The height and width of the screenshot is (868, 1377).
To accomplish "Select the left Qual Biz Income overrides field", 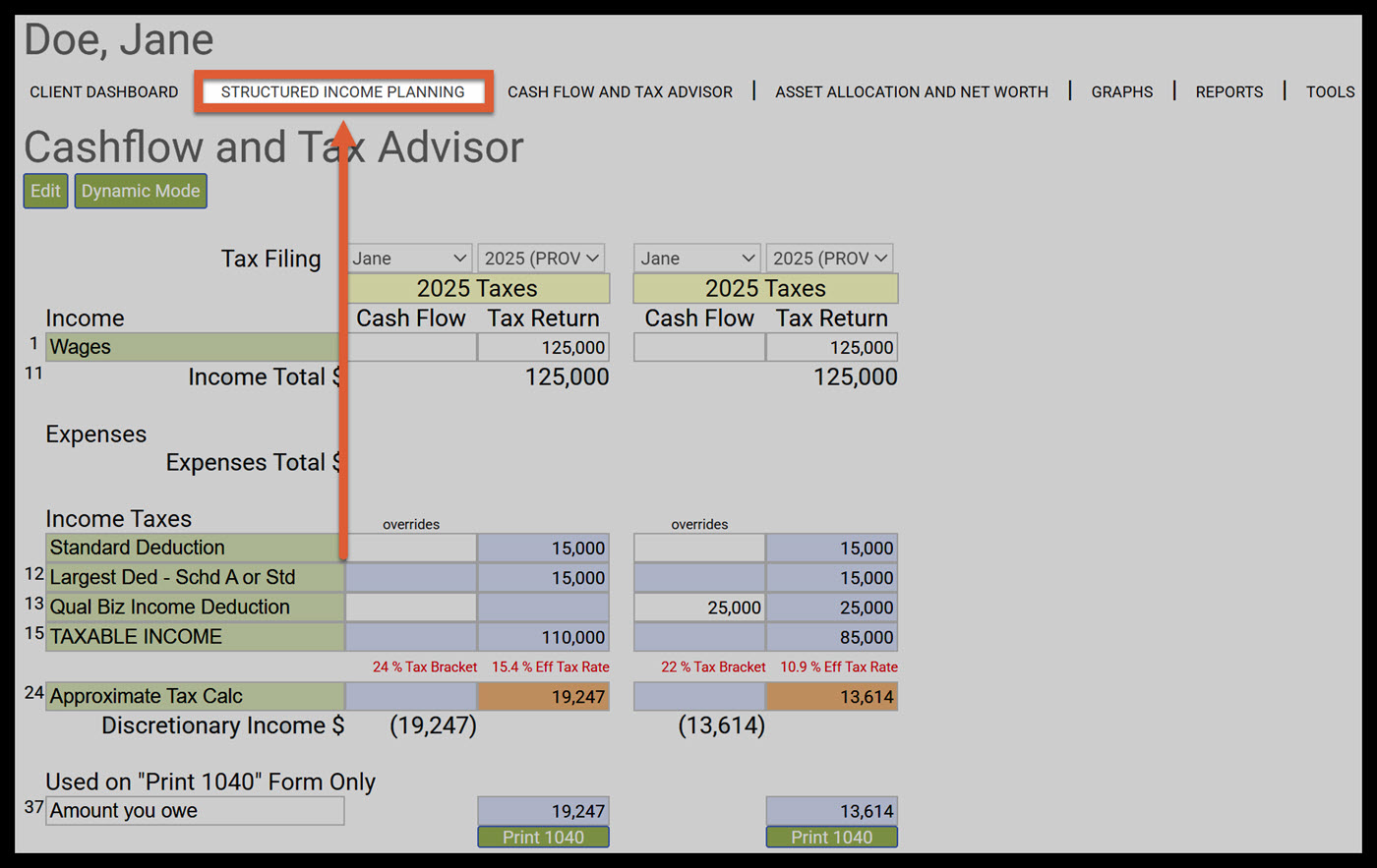I will click(x=411, y=607).
